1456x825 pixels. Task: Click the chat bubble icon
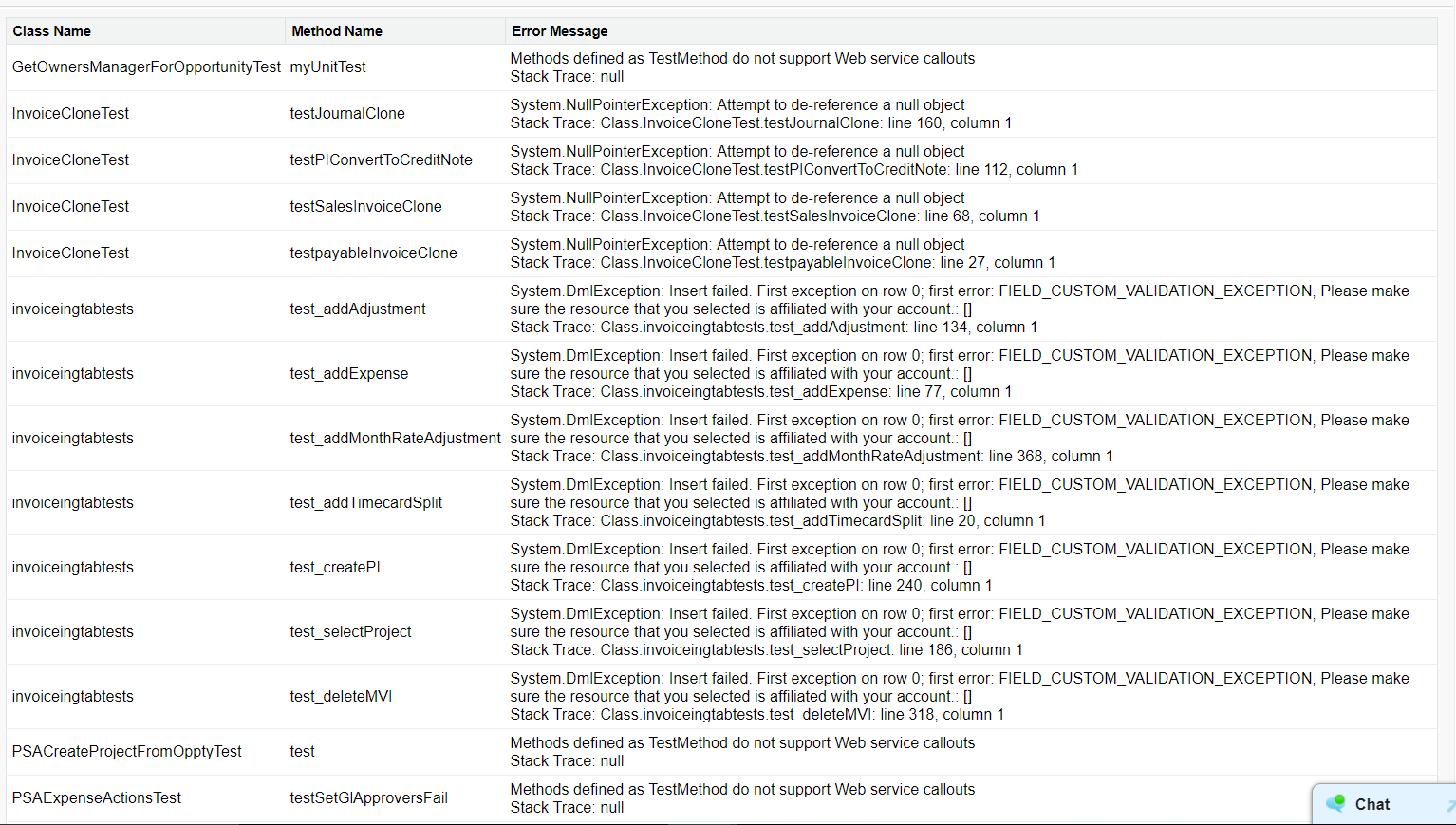(x=1335, y=803)
